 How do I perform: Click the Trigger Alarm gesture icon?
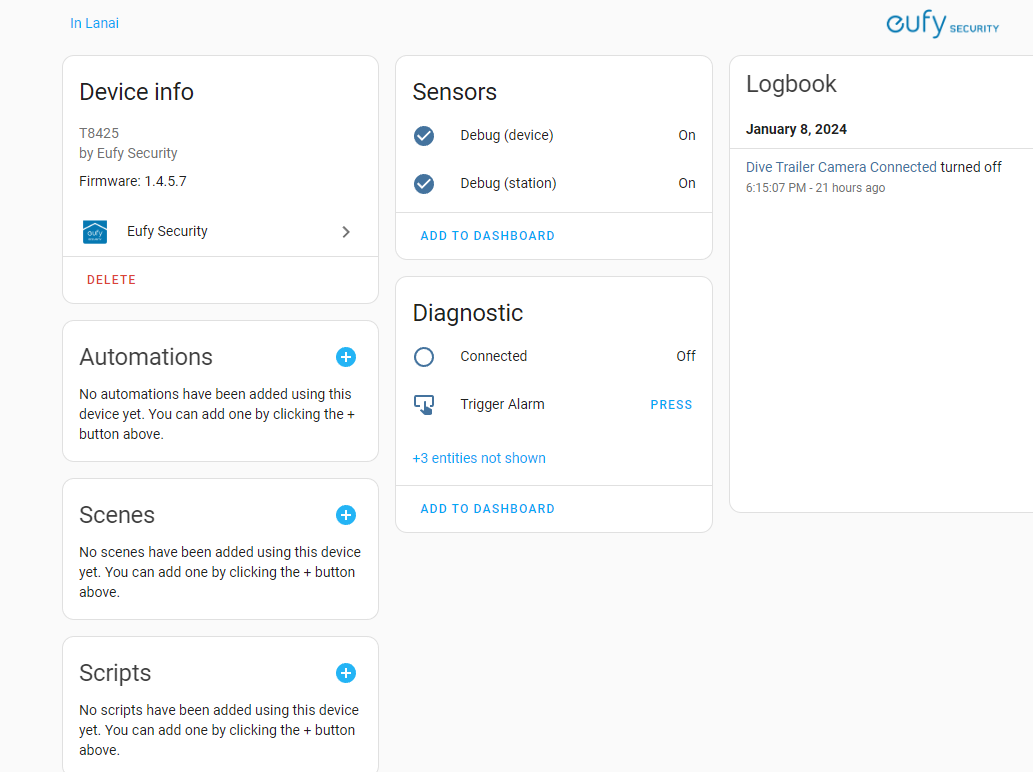pyautogui.click(x=424, y=404)
